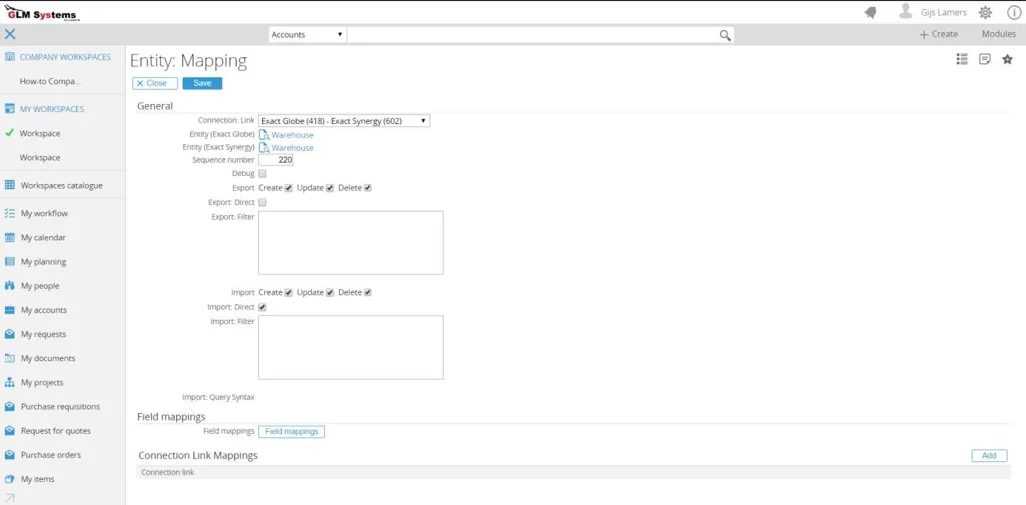Go to Purchase orders in sidebar
Screen dimensions: 1026x505
50,455
